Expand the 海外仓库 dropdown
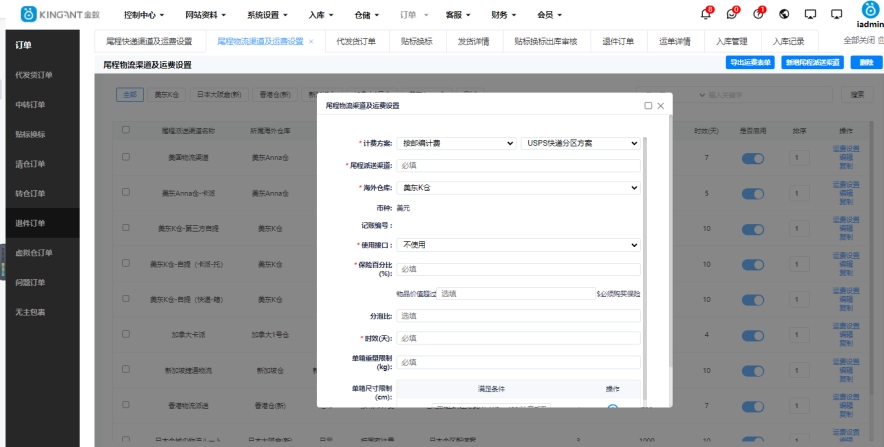This screenshot has width=884, height=447. (x=518, y=187)
